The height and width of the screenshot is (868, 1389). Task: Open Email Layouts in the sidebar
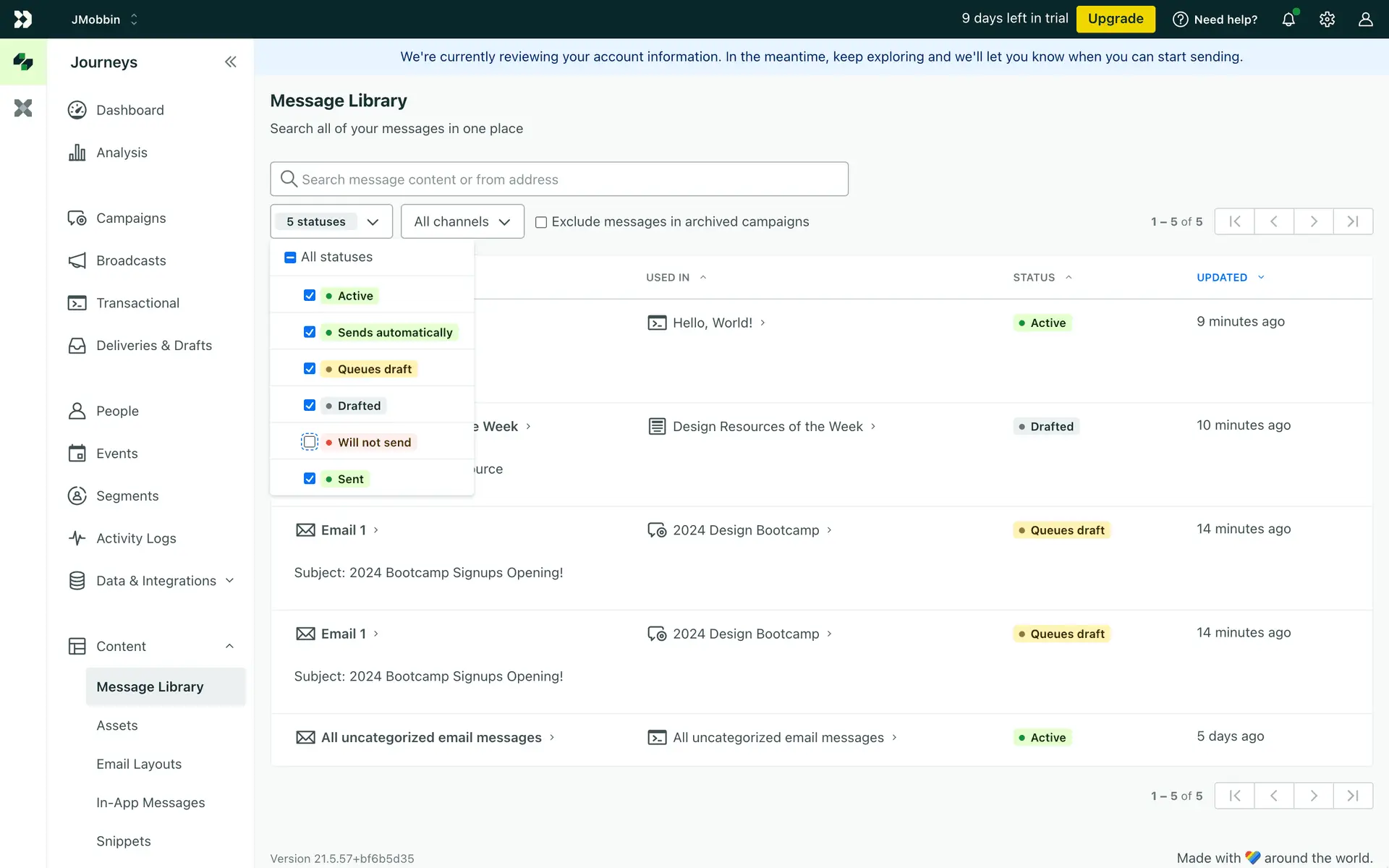pos(139,764)
